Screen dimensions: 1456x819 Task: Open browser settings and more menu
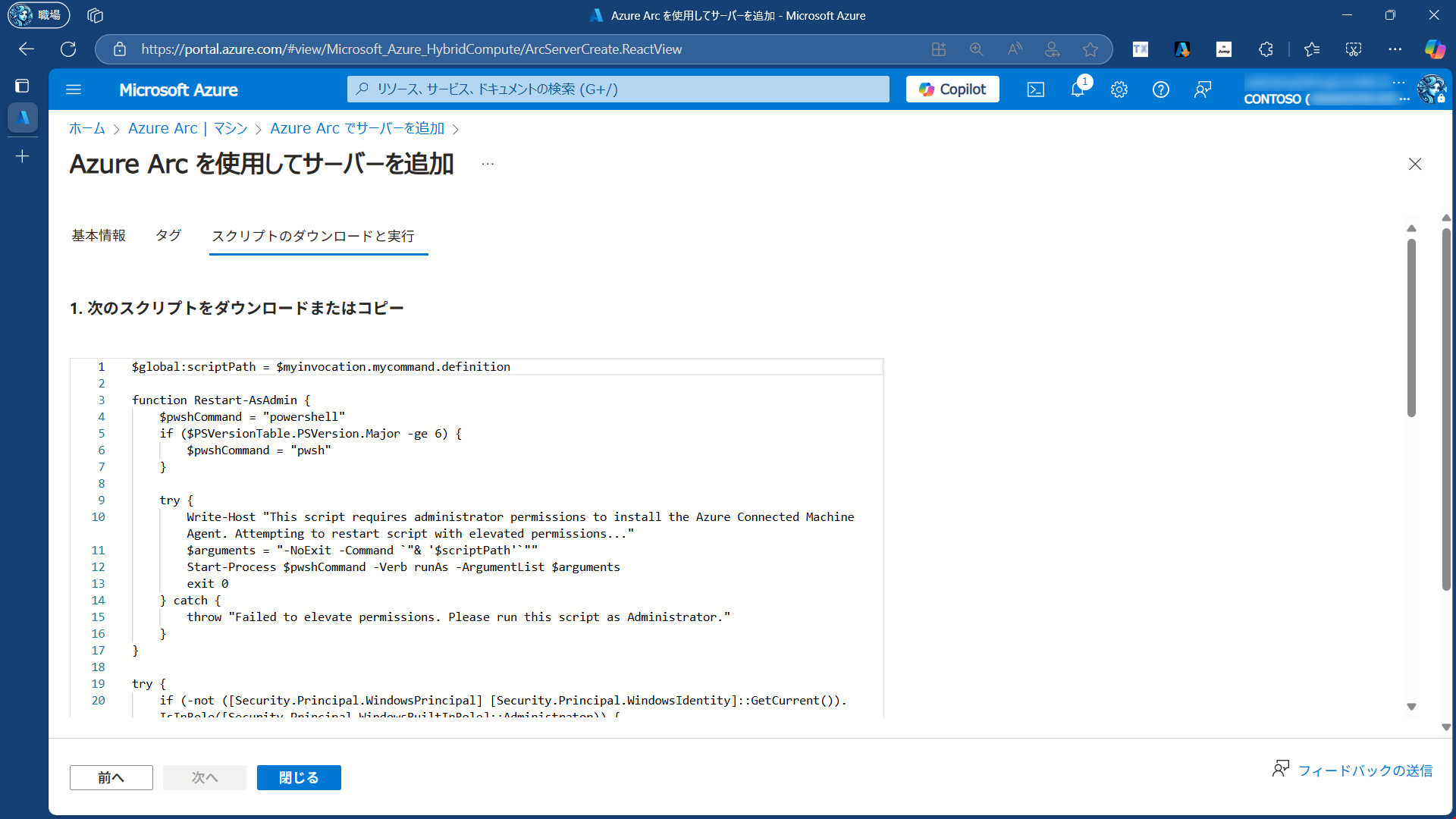click(1395, 49)
